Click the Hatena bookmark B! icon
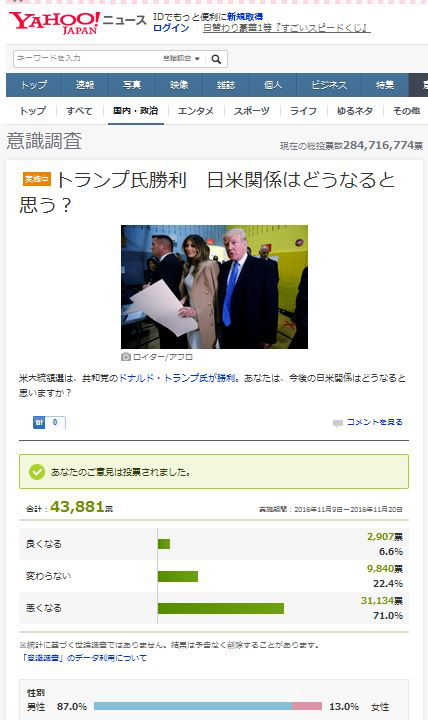Screen dimensions: 428x720 pyautogui.click(x=39, y=422)
